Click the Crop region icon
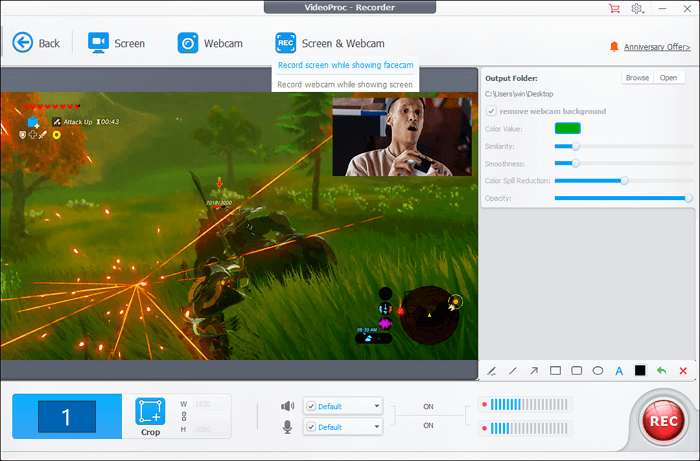Screen dimensions: 700x461 pos(150,411)
